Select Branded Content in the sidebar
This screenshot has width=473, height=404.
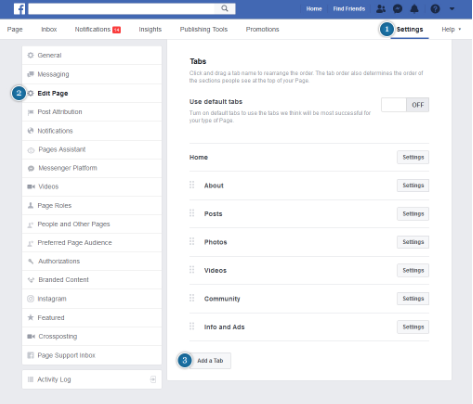tap(92, 280)
